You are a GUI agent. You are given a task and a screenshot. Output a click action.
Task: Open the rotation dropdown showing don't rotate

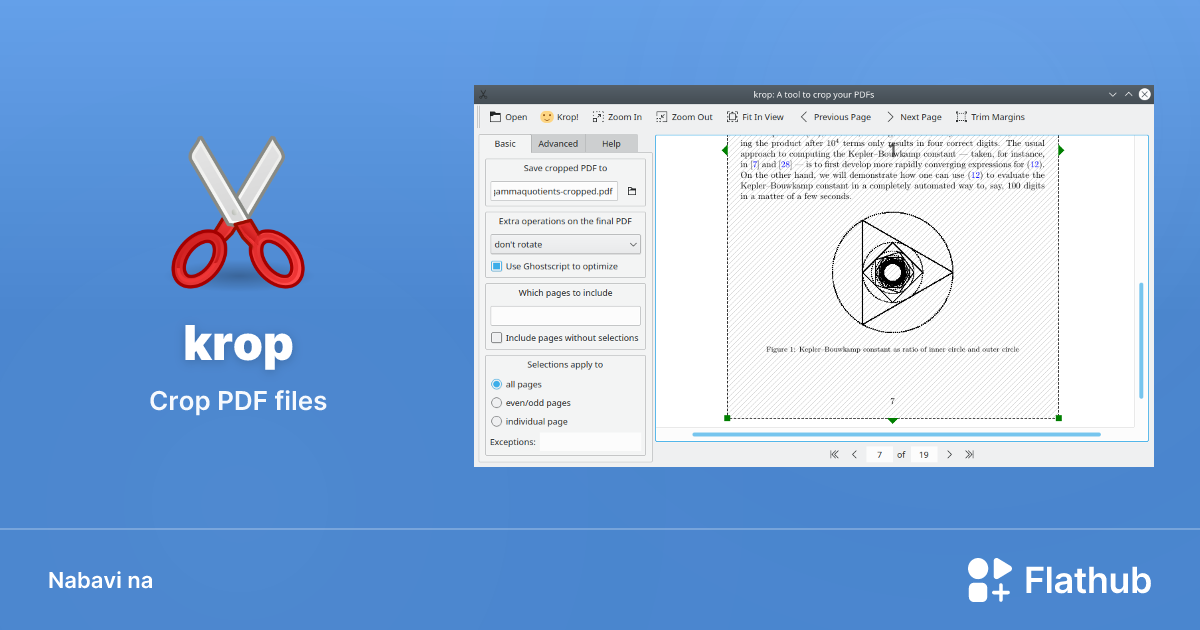[565, 244]
